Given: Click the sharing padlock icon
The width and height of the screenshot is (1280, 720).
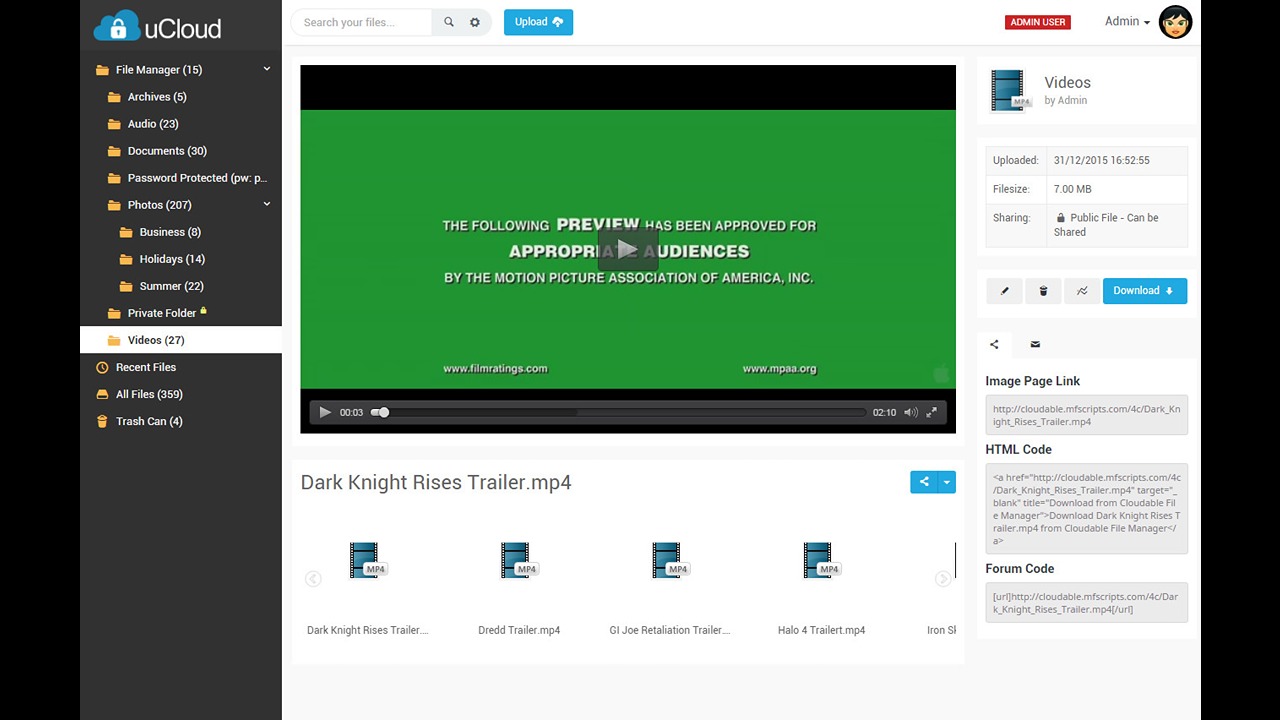Looking at the screenshot, I should point(1060,218).
